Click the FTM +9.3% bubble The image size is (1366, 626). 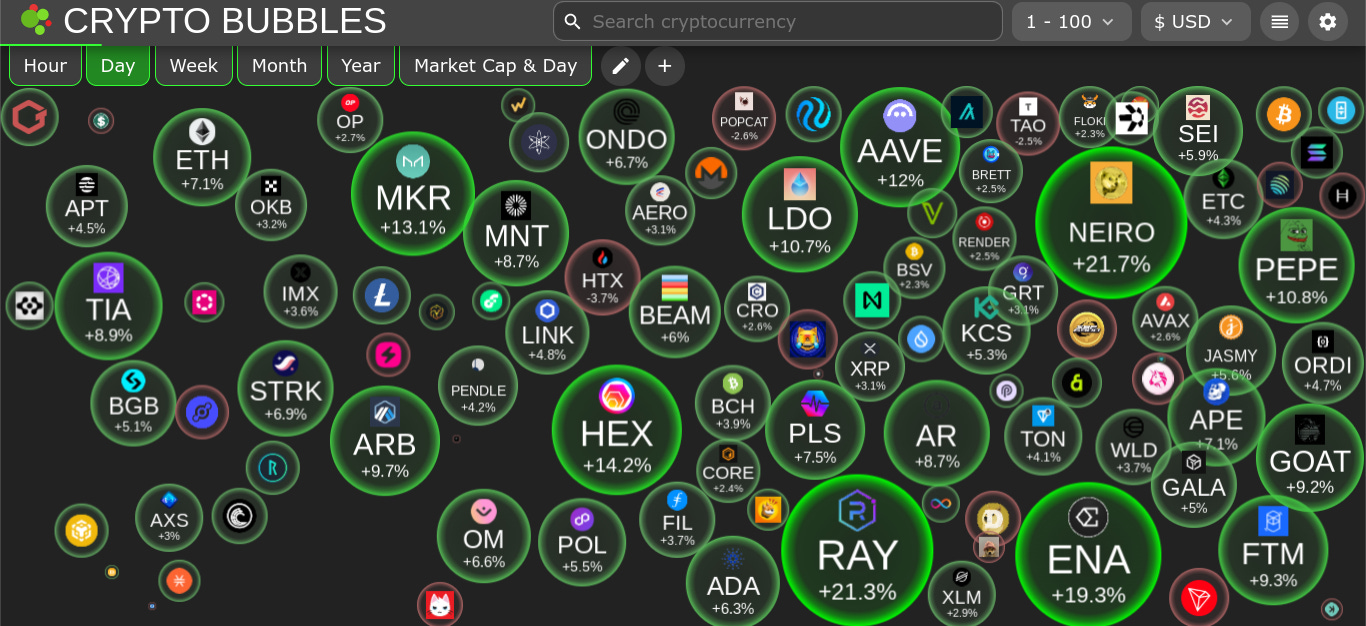tap(1273, 550)
